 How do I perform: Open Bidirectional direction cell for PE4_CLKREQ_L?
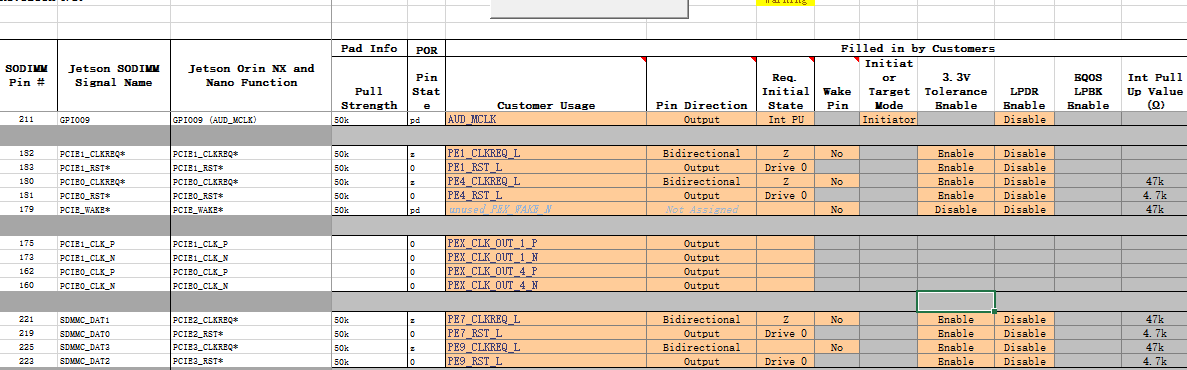[701, 182]
